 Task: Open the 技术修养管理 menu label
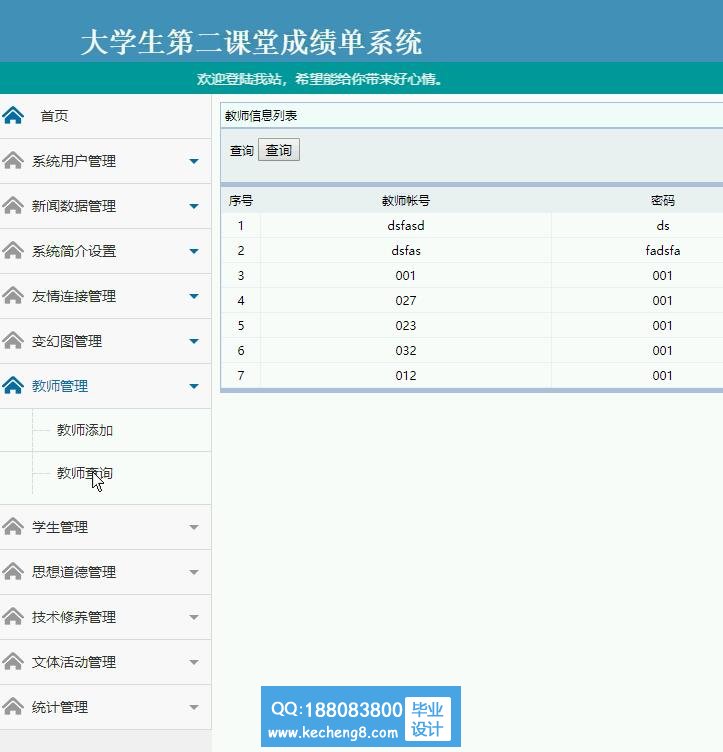point(74,617)
